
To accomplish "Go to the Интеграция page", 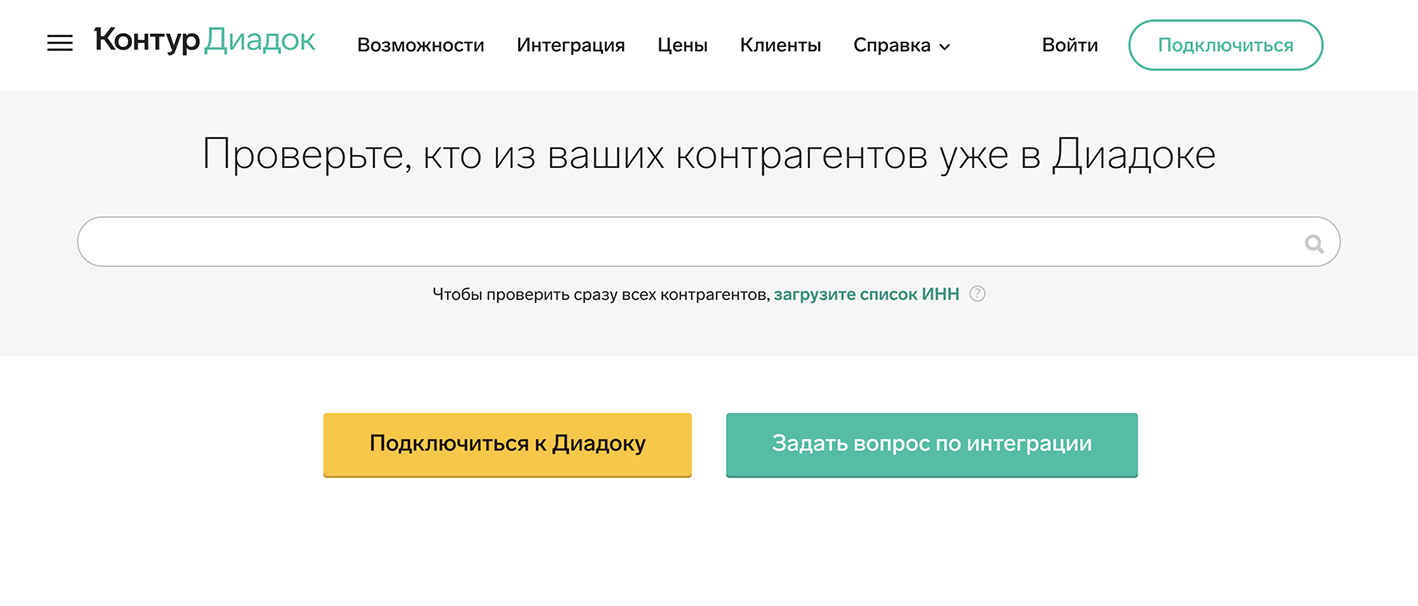I will [x=571, y=45].
